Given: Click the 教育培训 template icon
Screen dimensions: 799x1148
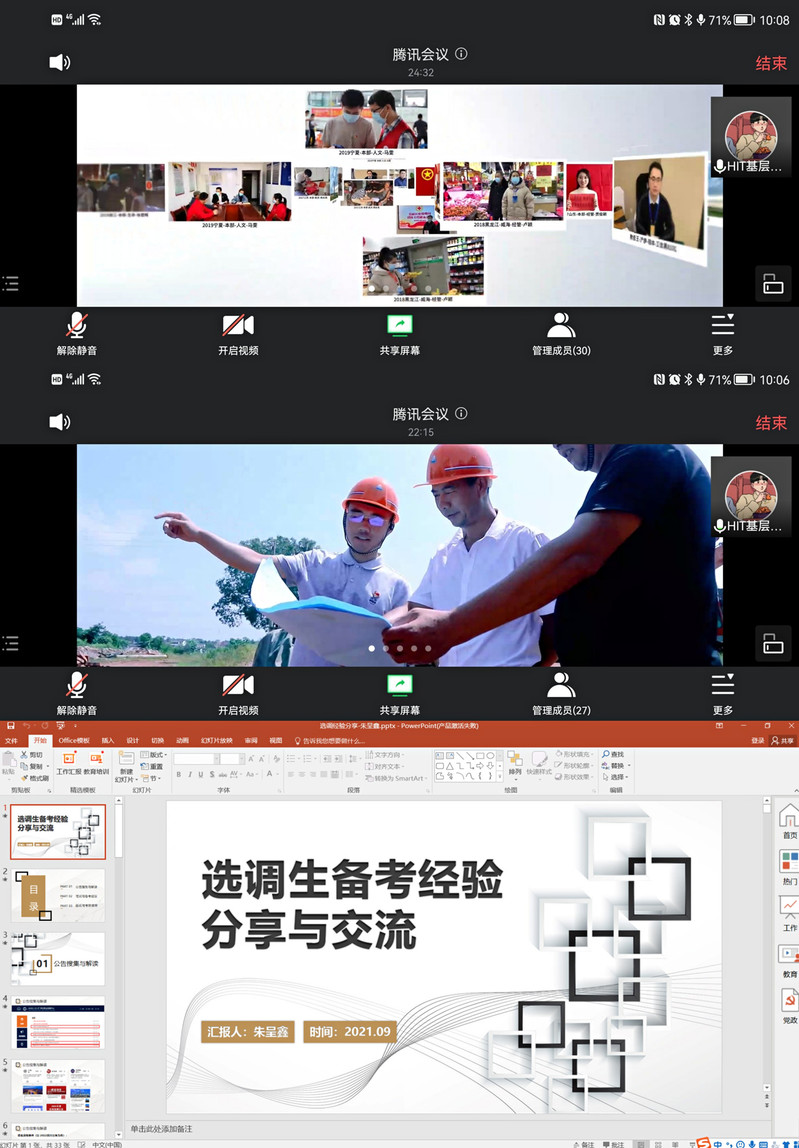Looking at the screenshot, I should (97, 760).
